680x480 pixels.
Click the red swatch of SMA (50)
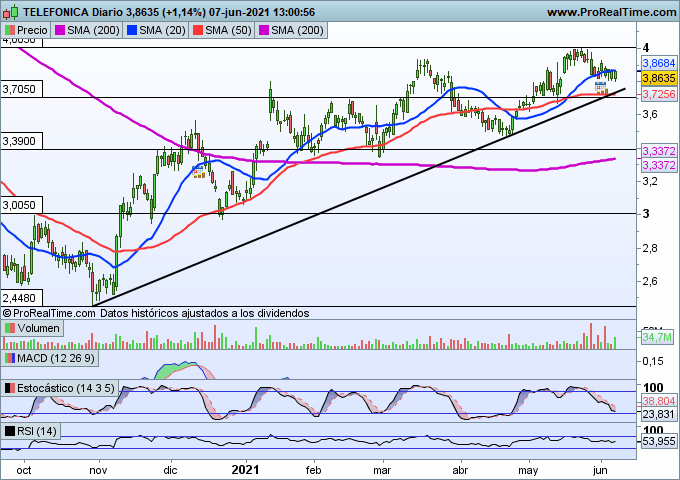coord(198,30)
